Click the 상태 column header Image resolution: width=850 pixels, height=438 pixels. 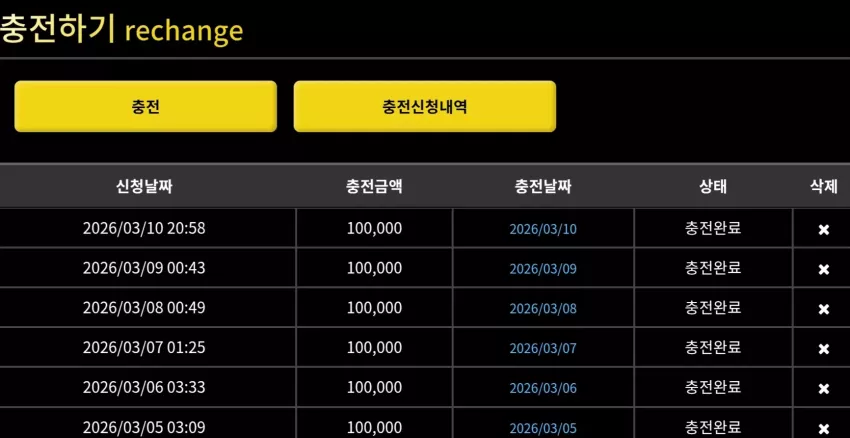(713, 187)
